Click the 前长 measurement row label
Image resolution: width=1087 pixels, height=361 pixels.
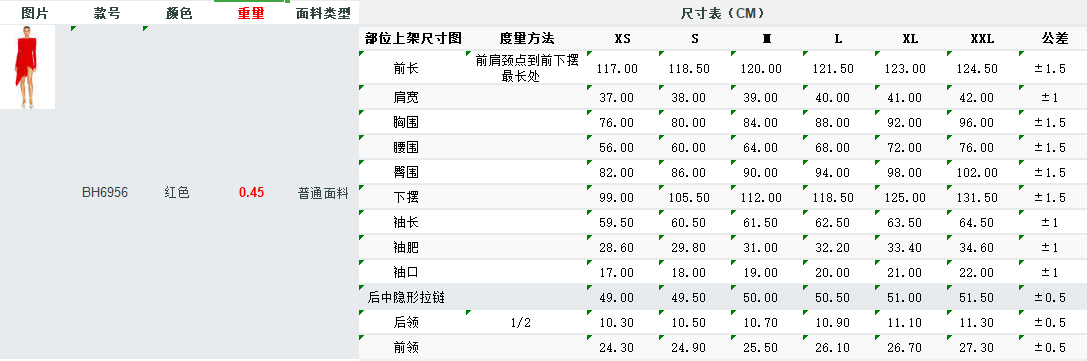(x=406, y=69)
